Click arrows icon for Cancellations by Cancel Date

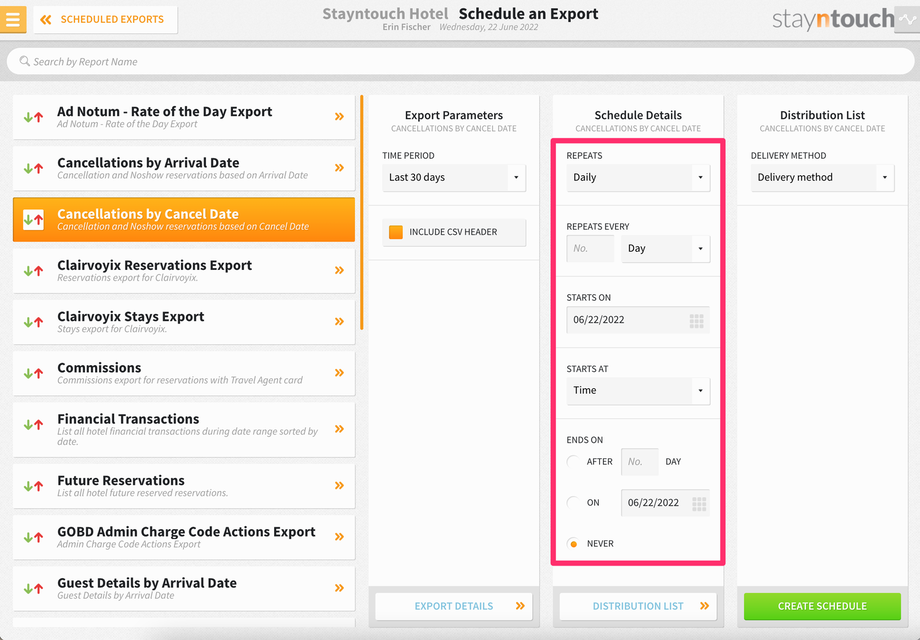(x=33, y=219)
